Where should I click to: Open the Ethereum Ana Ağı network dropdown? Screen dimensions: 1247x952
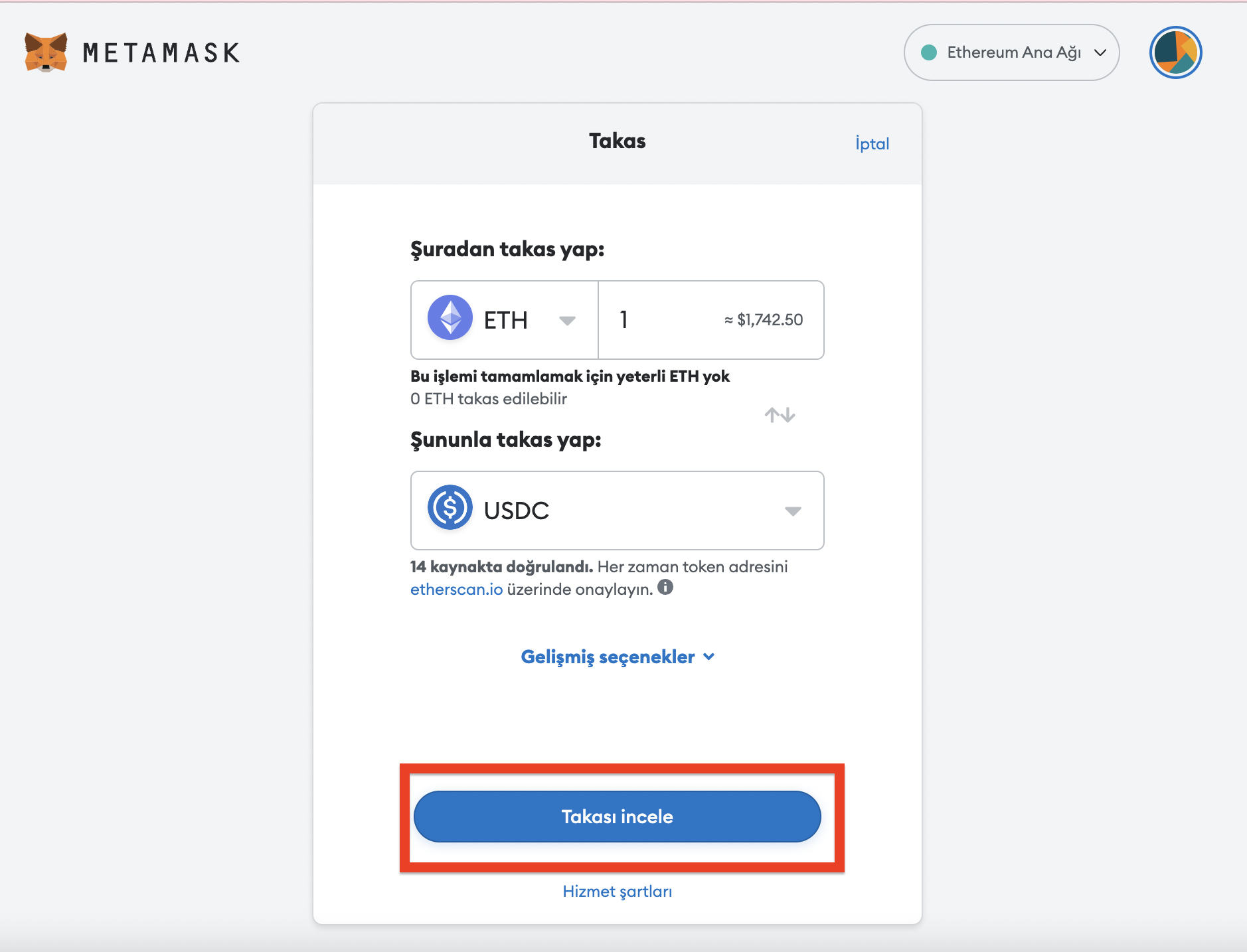click(1011, 52)
